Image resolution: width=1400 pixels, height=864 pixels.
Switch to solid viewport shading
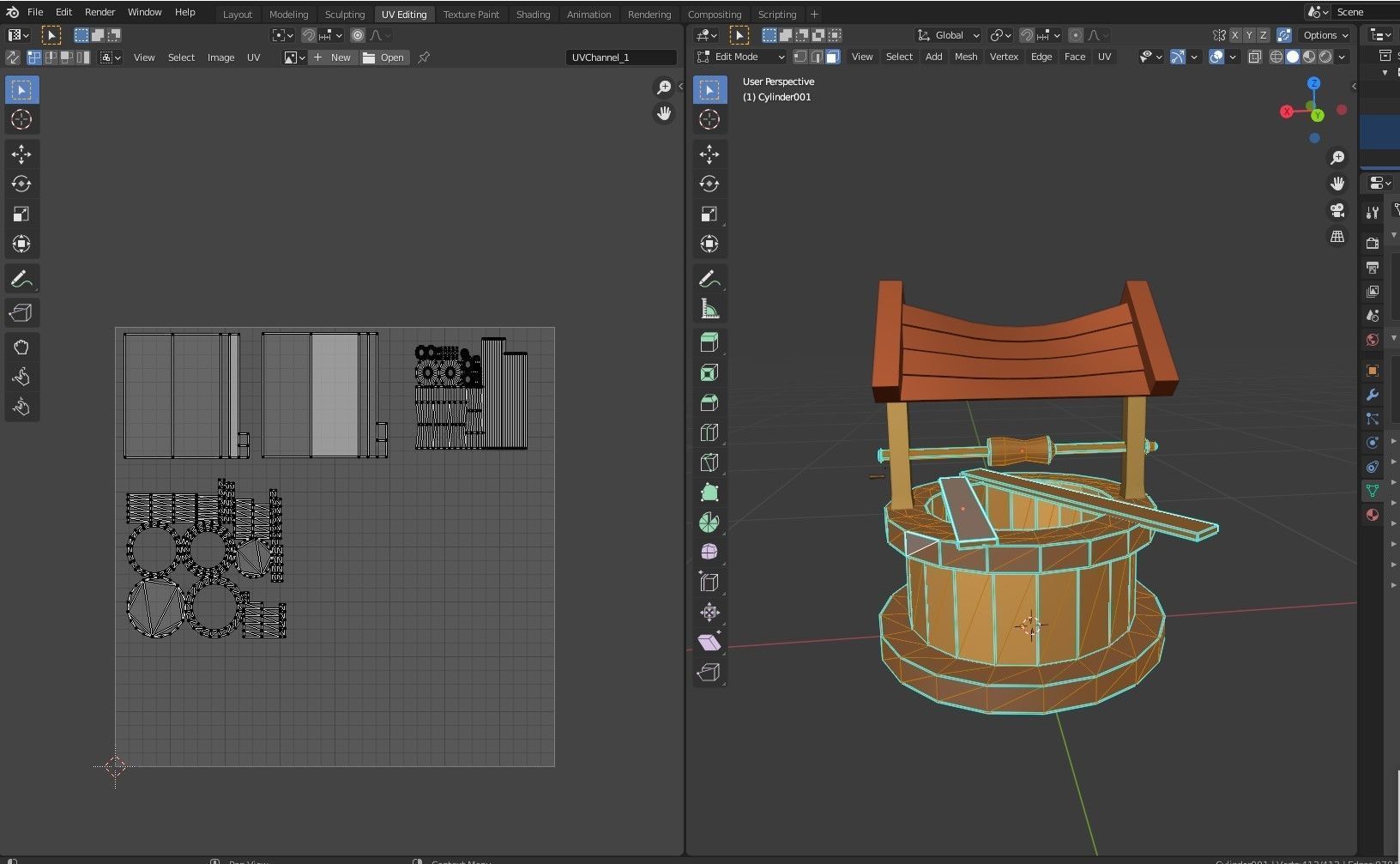coord(1293,57)
